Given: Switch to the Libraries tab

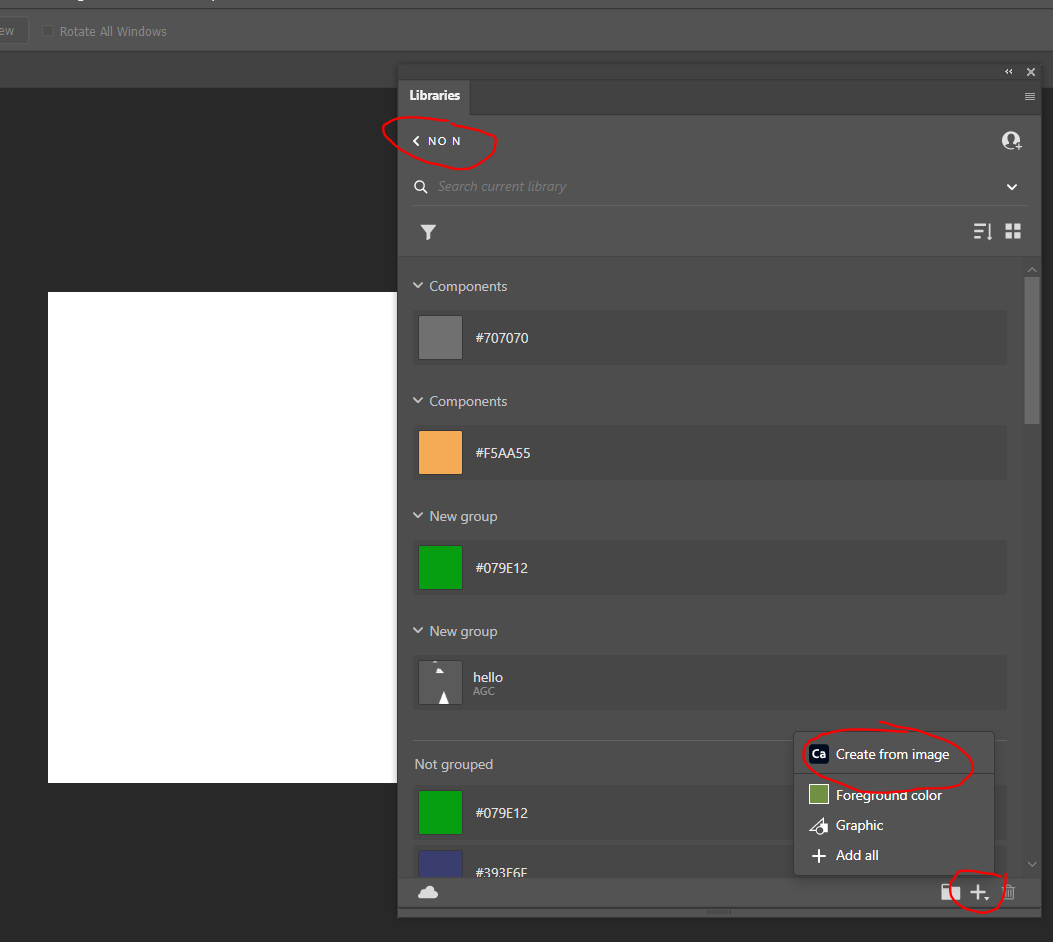Looking at the screenshot, I should click(x=434, y=97).
